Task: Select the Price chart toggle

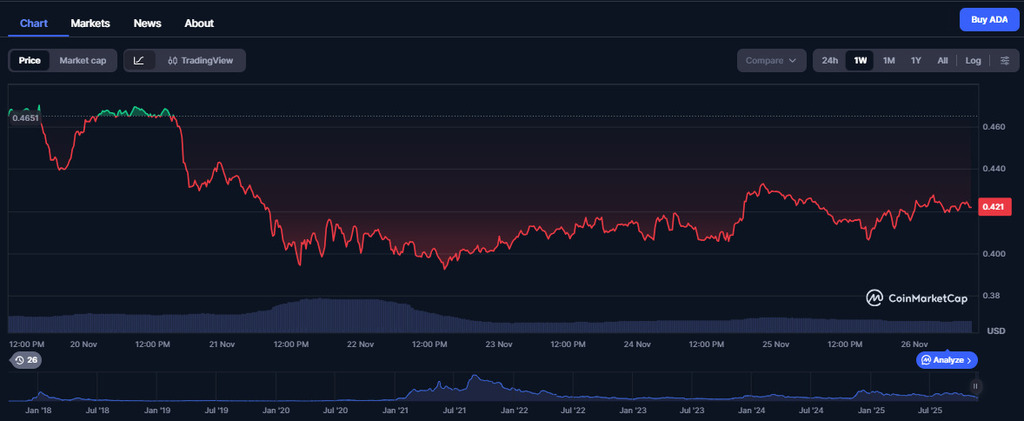Action: click(30, 61)
